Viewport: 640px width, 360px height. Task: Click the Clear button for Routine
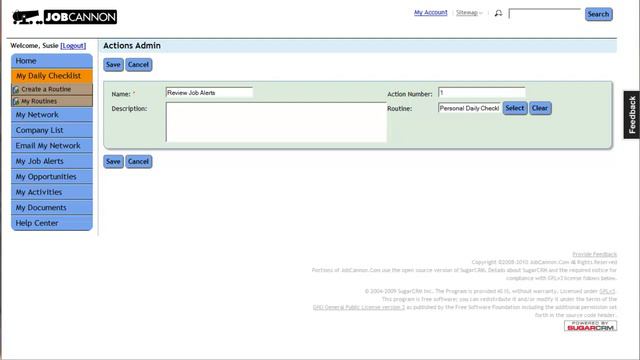pos(540,108)
